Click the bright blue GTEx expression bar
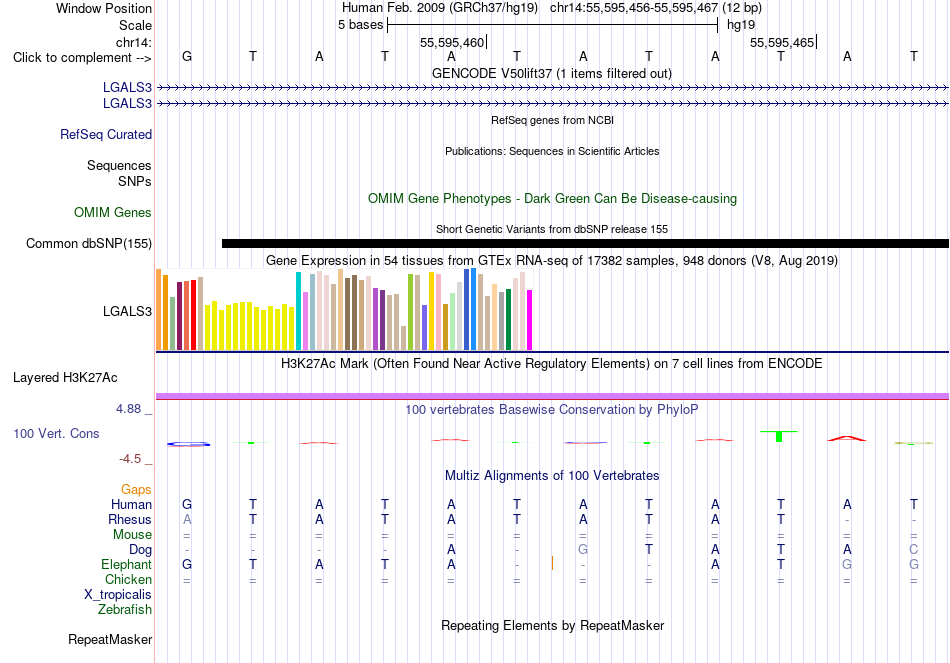Image resolution: width=950 pixels, height=663 pixels. click(473, 309)
